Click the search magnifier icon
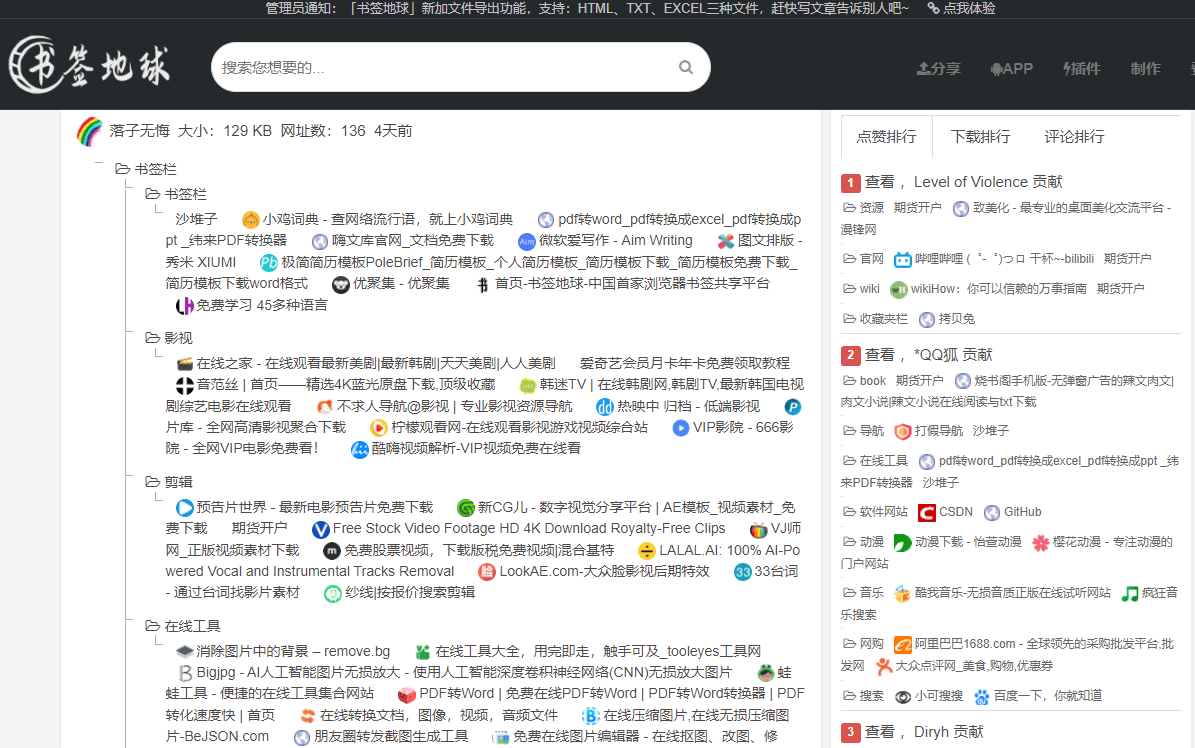This screenshot has width=1195, height=748. pyautogui.click(x=686, y=66)
